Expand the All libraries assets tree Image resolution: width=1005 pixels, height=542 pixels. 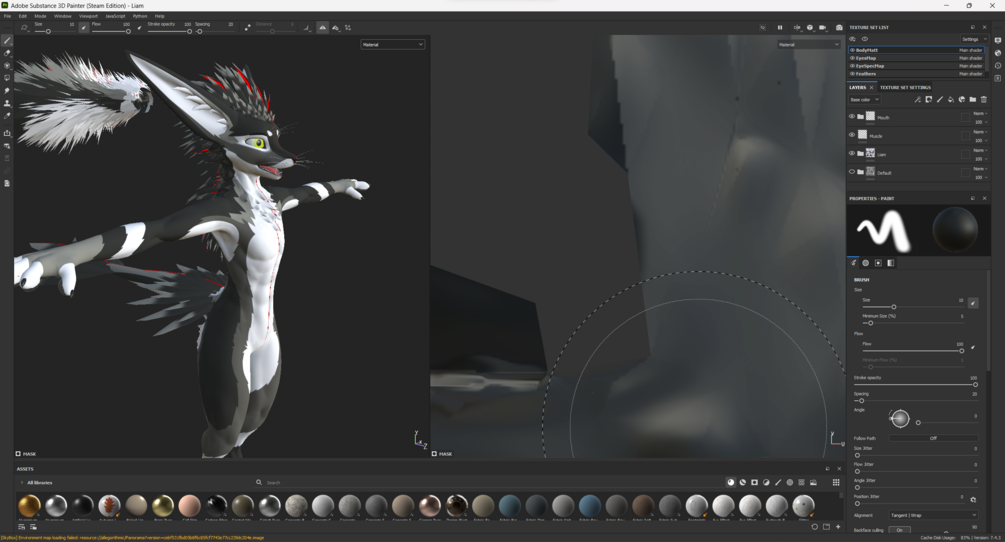pos(22,482)
